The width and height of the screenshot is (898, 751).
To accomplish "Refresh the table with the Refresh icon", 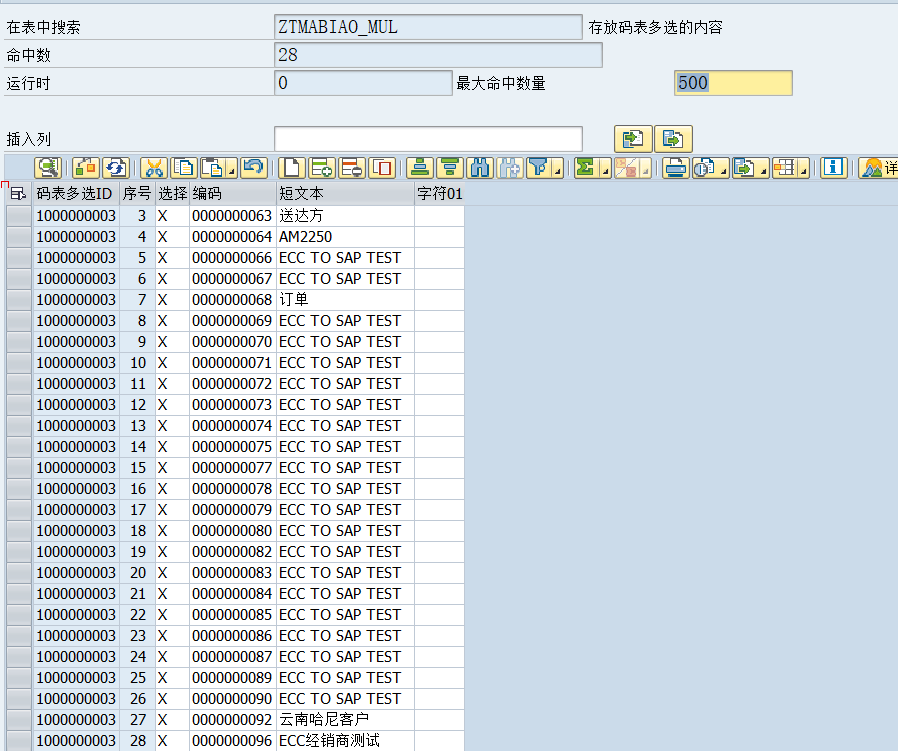I will (116, 168).
